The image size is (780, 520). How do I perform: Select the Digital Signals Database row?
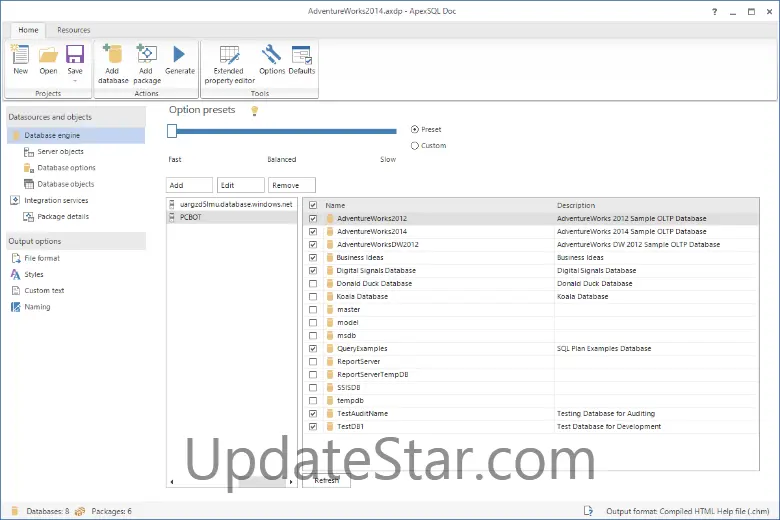531,271
